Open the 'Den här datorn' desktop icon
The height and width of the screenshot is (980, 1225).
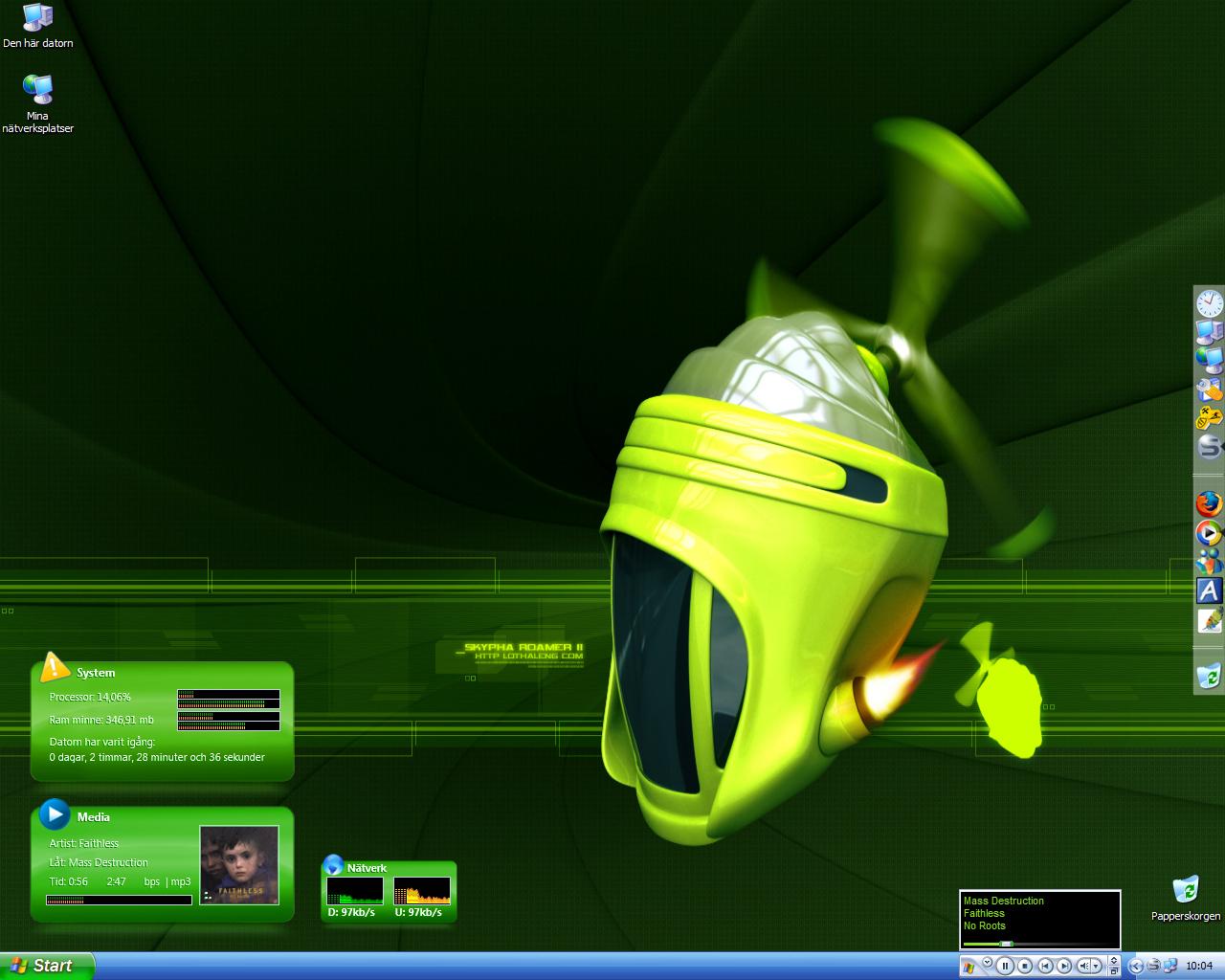(x=38, y=26)
